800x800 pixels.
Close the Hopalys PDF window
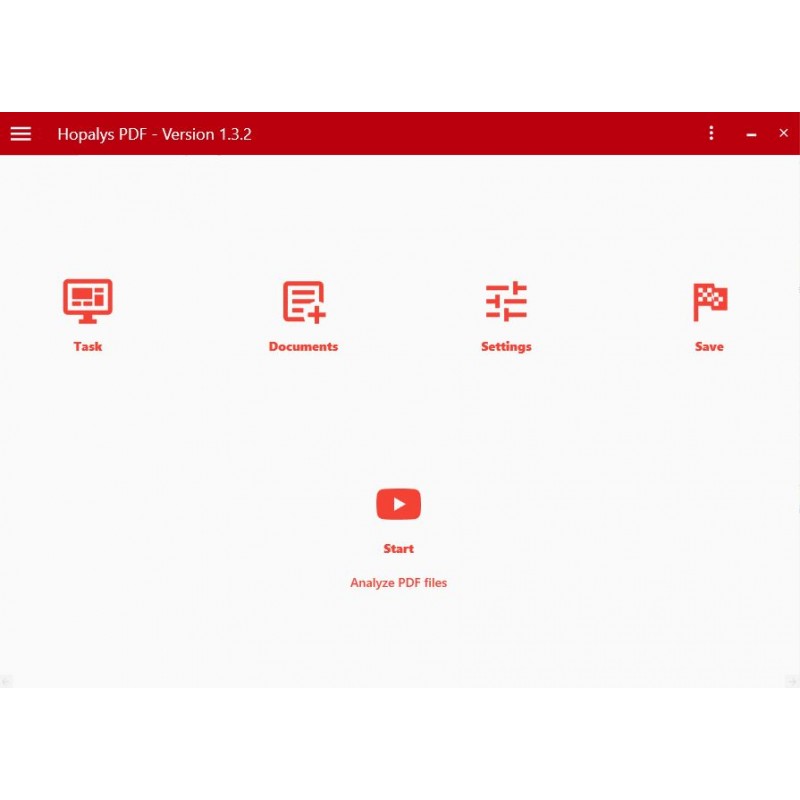[x=783, y=133]
